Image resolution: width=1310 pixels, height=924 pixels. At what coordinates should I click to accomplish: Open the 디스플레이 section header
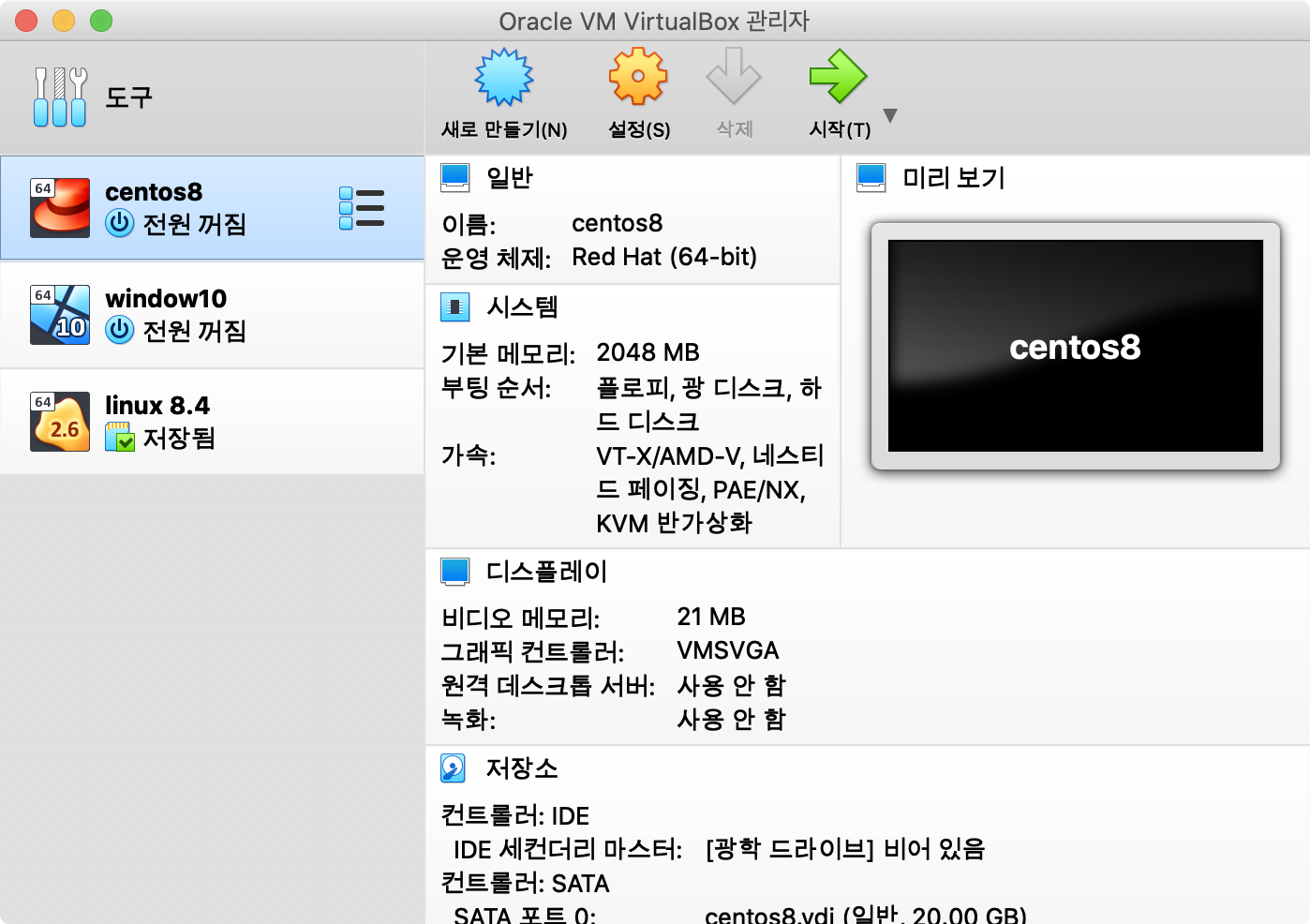pyautogui.click(x=547, y=571)
